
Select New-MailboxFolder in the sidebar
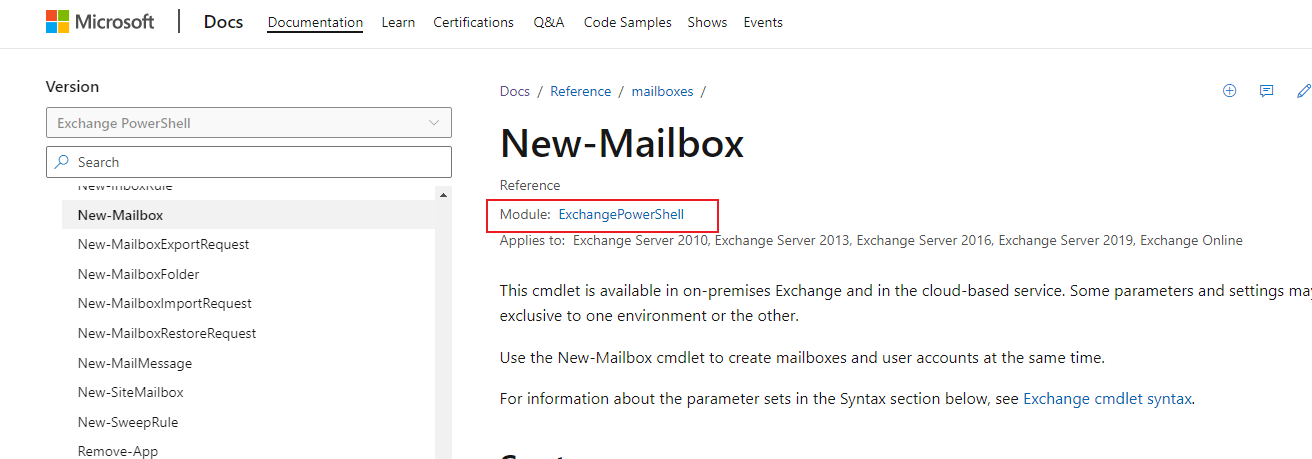click(x=138, y=274)
